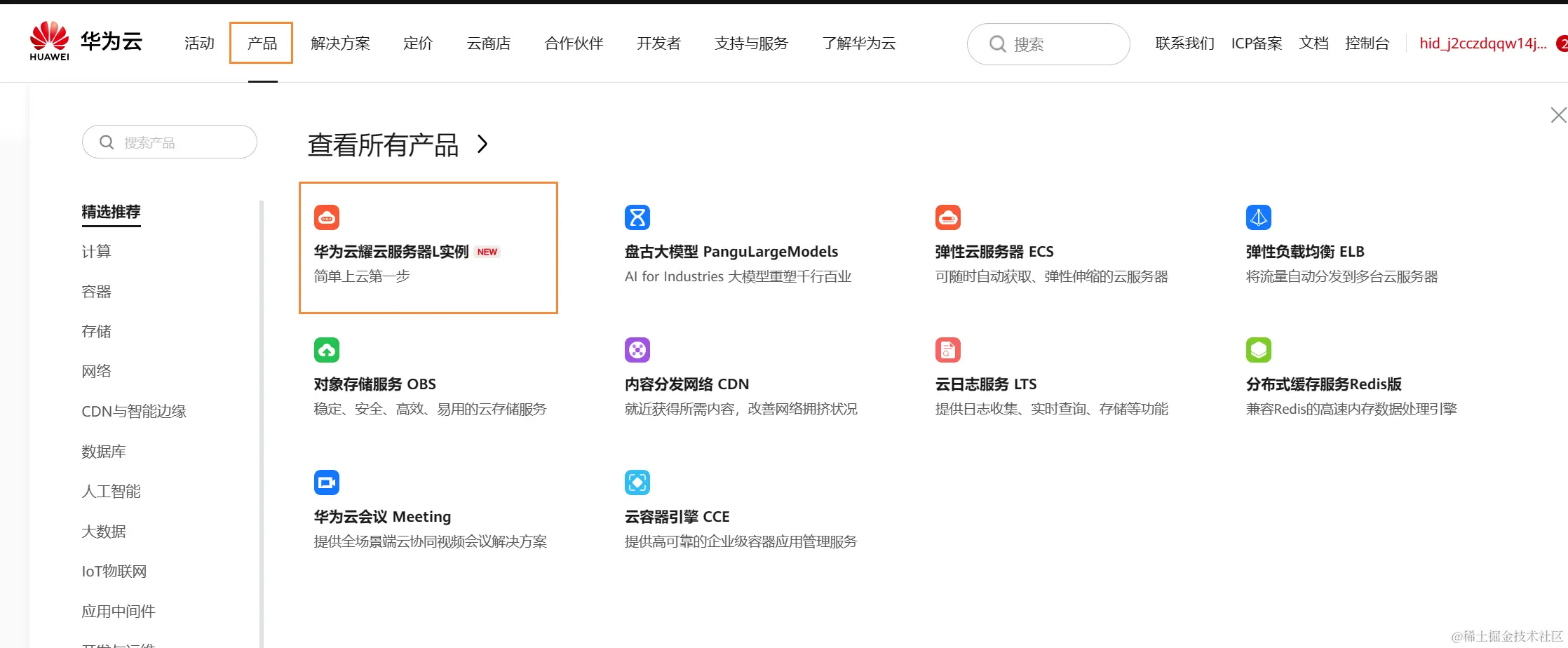Open the hid_j2cczdqqw14j account menu
The width and height of the screenshot is (1568, 648).
(1483, 43)
